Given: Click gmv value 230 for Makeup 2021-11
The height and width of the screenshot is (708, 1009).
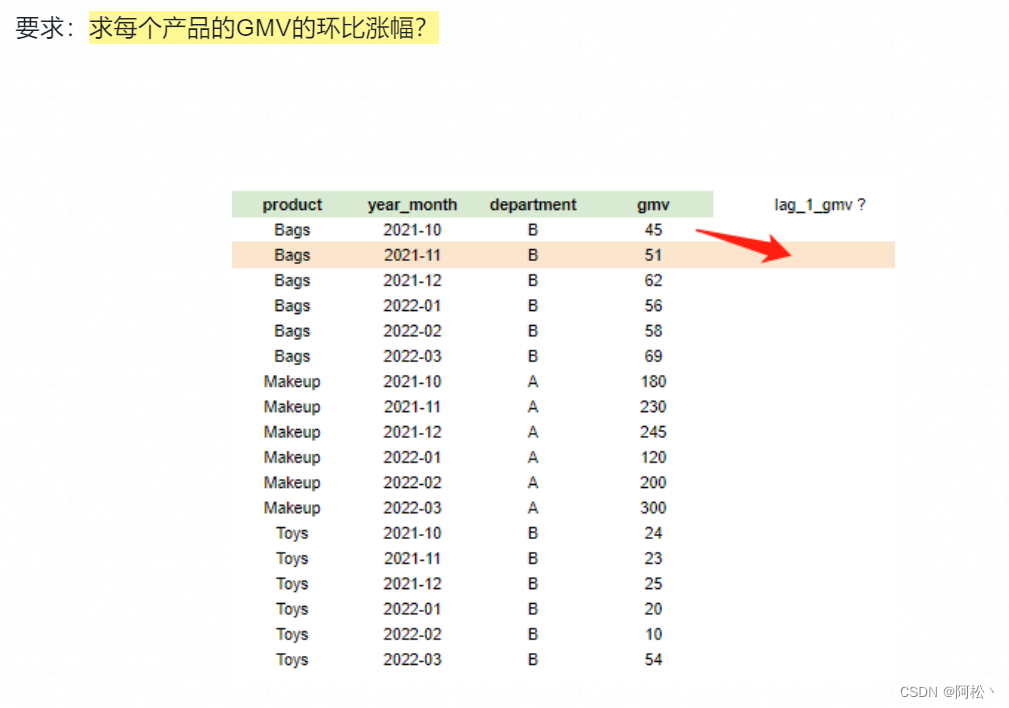Looking at the screenshot, I should (x=653, y=407).
